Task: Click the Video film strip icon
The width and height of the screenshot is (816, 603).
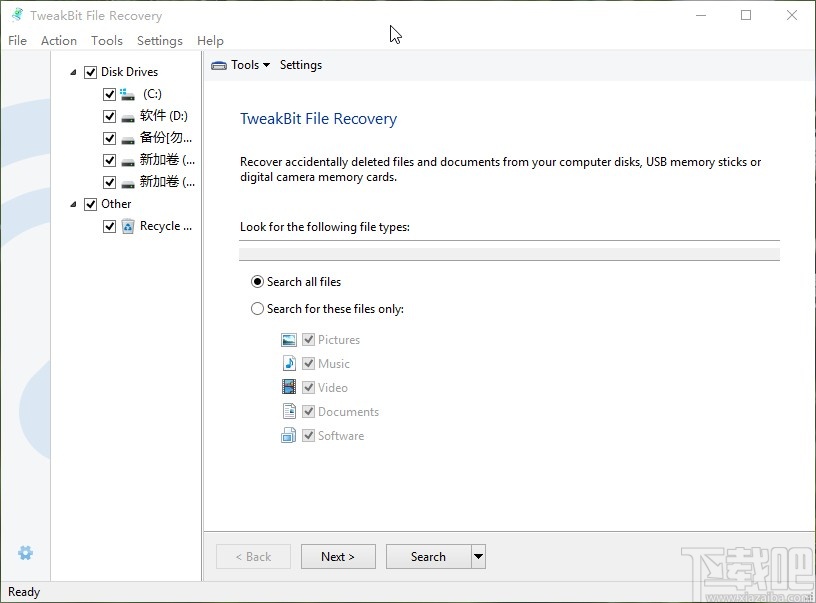Action: 289,388
